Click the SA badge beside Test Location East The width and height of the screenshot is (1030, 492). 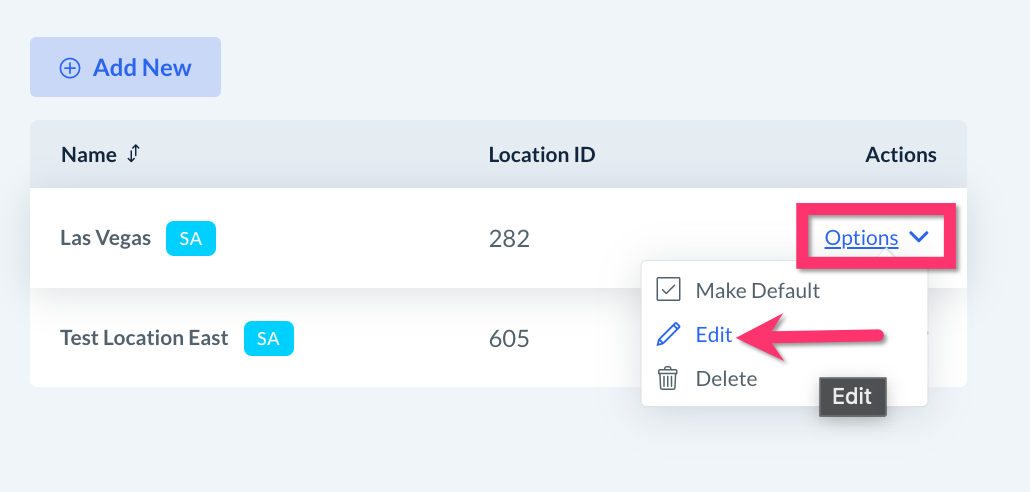(268, 338)
